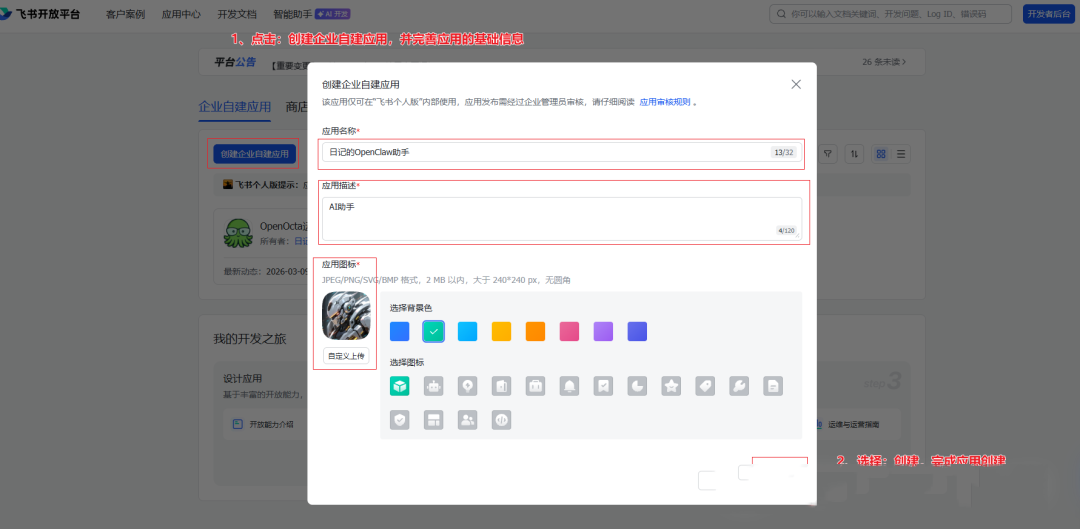The height and width of the screenshot is (529, 1080).
Task: Select the bookmark checkmark icon
Action: coord(603,386)
